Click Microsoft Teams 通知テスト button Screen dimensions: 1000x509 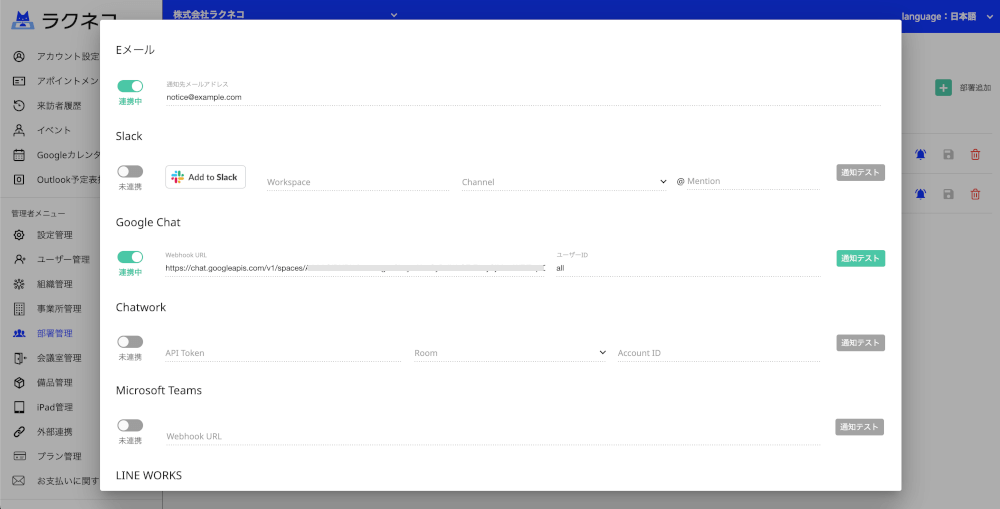859,427
